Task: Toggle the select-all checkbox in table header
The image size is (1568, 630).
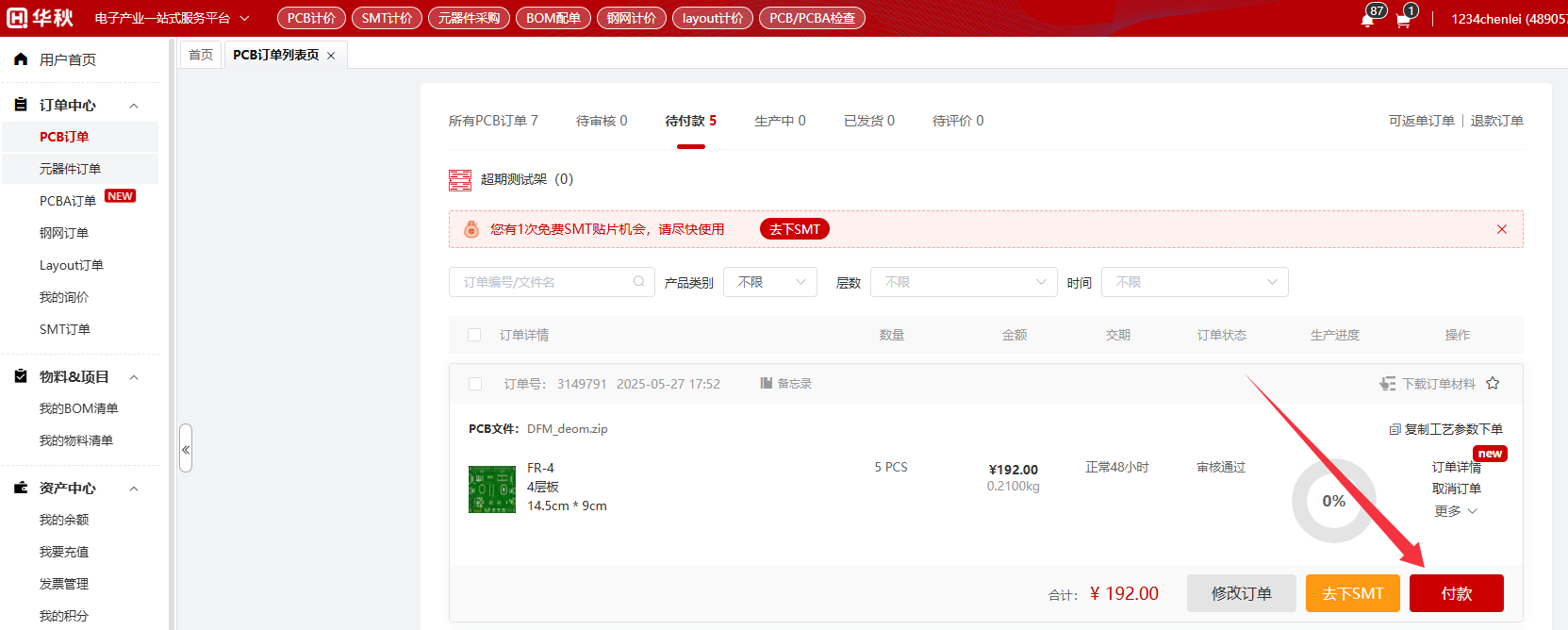Action: [x=474, y=335]
